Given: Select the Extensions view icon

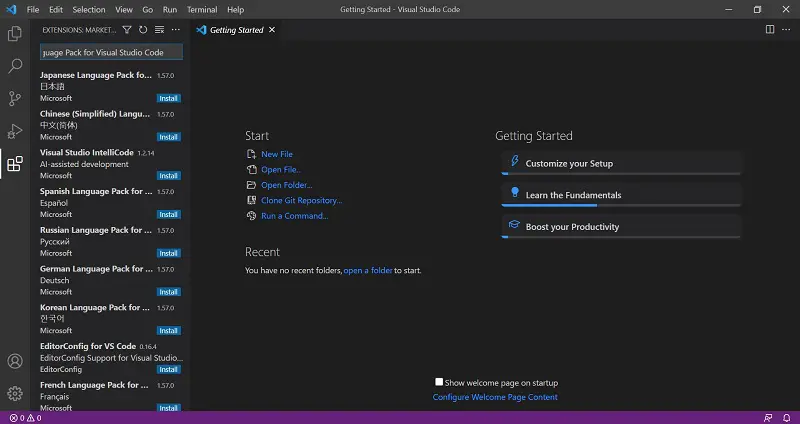Looking at the screenshot, I should (15, 164).
